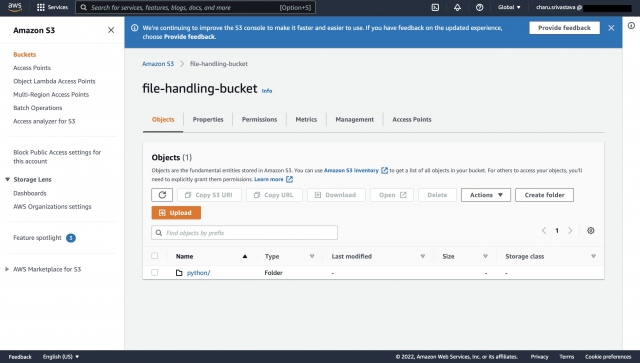Click the python folder icon
This screenshot has width=640, height=363.
pos(179,273)
